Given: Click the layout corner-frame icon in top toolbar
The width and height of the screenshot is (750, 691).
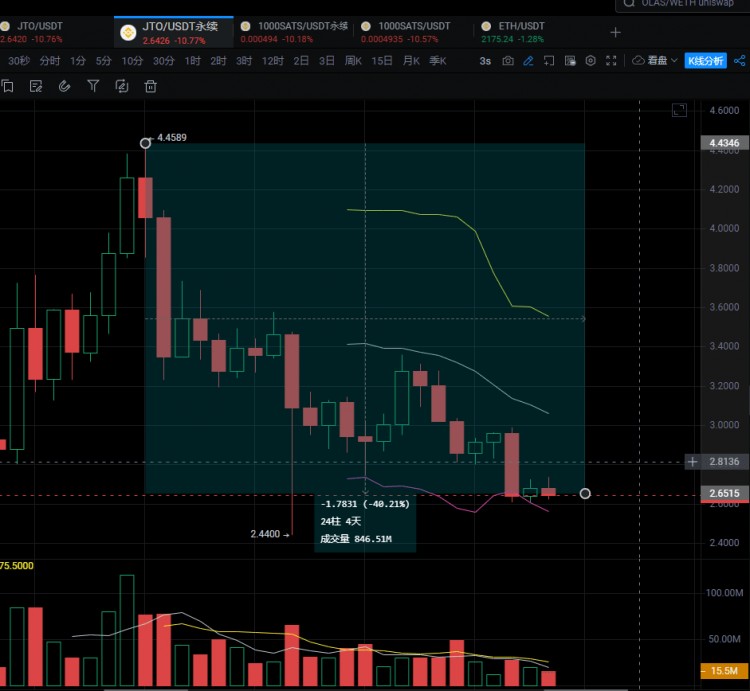Looking at the screenshot, I should [x=549, y=61].
